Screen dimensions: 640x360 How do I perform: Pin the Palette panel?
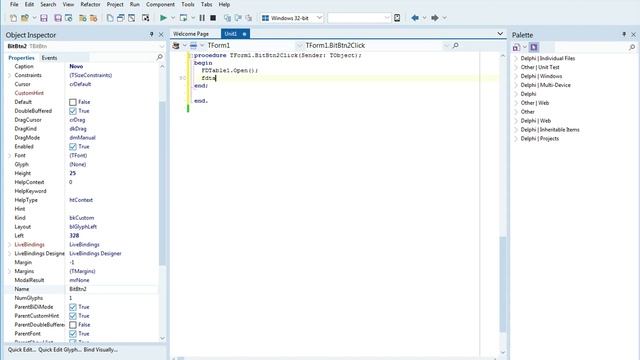624,35
